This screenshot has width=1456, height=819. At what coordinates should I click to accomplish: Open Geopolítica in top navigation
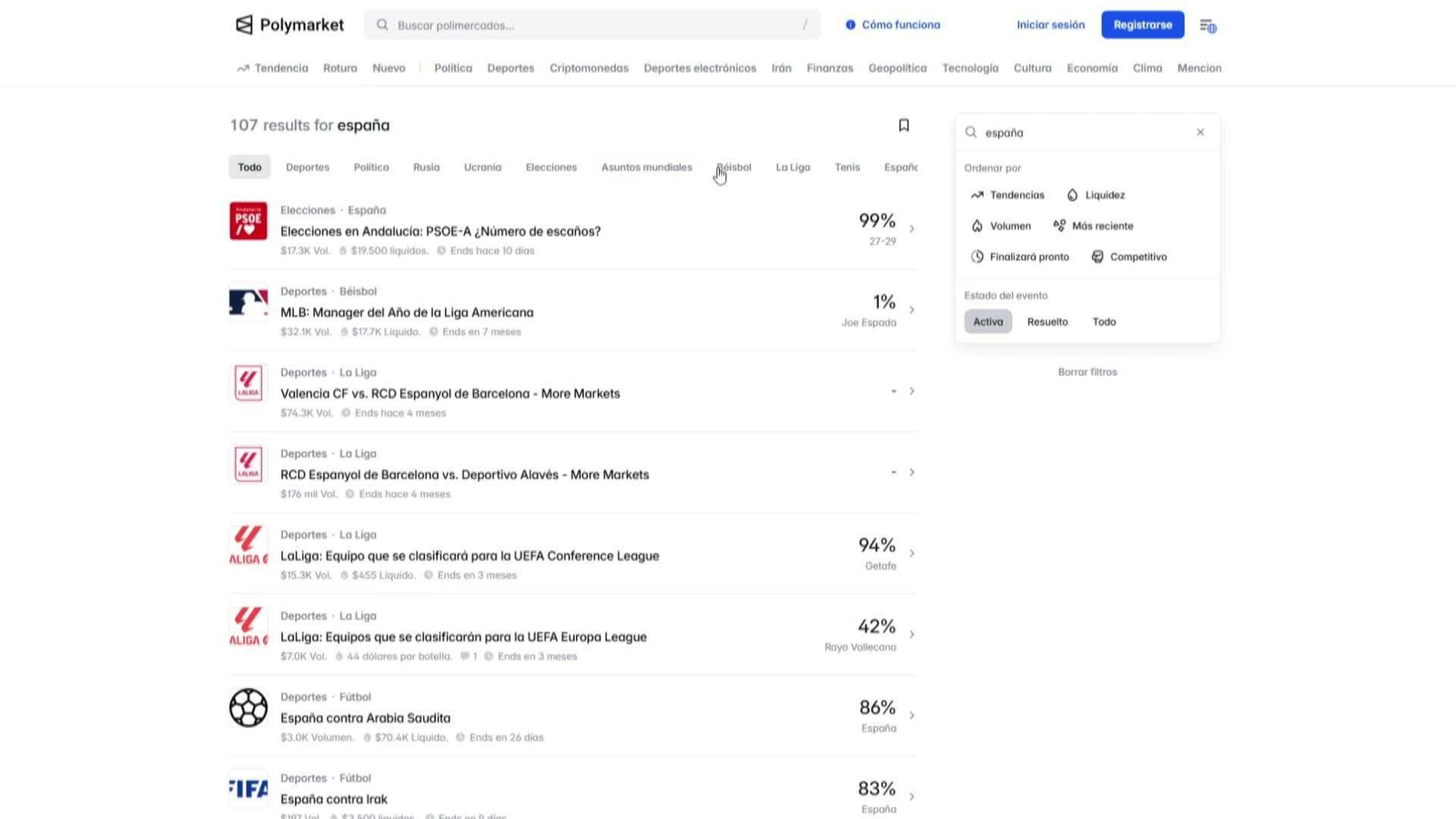897,68
